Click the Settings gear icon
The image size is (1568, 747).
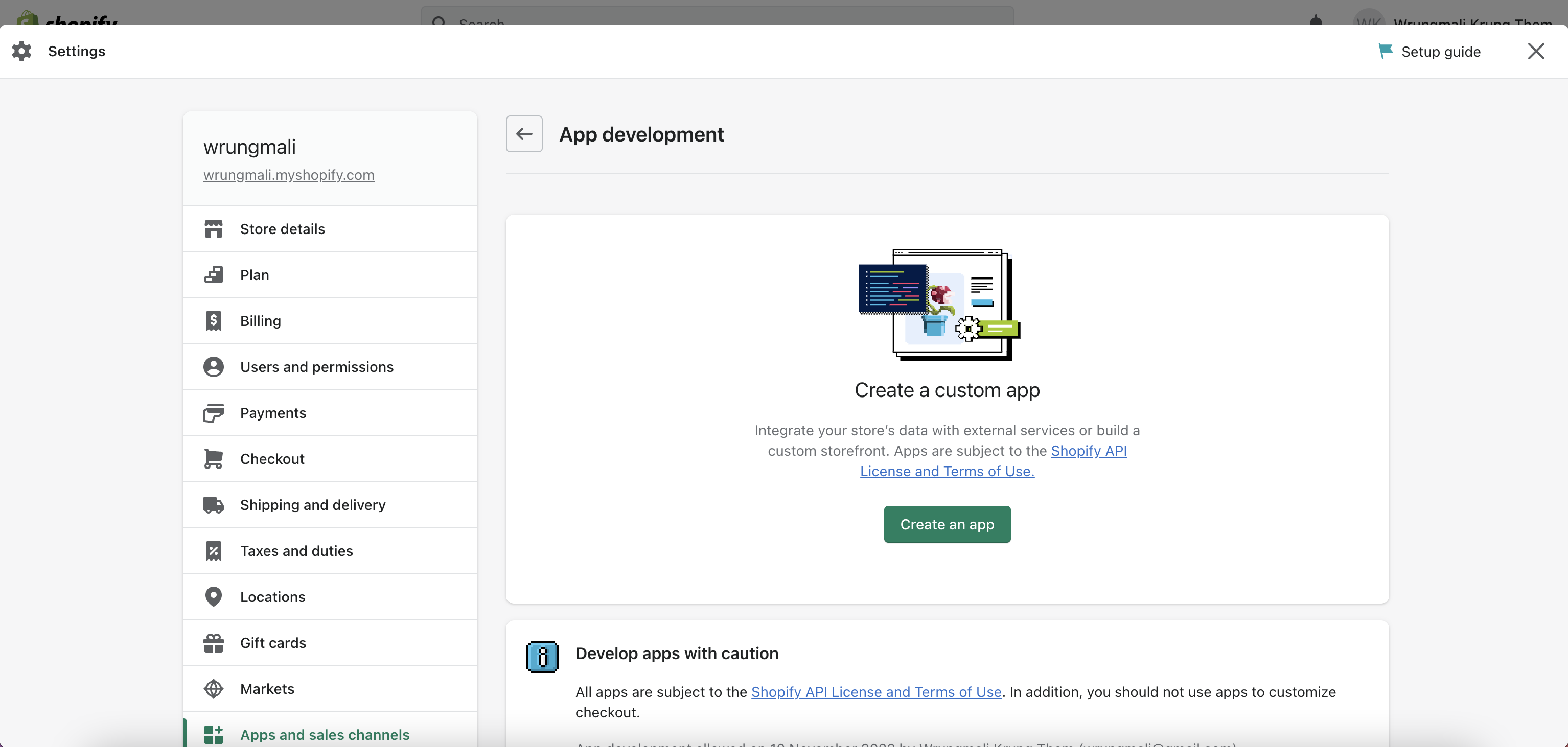pyautogui.click(x=21, y=51)
